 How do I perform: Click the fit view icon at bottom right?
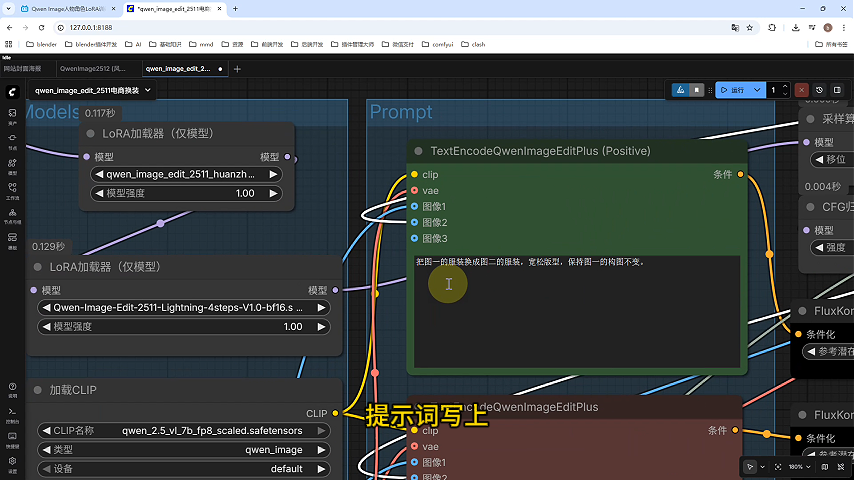pos(778,467)
